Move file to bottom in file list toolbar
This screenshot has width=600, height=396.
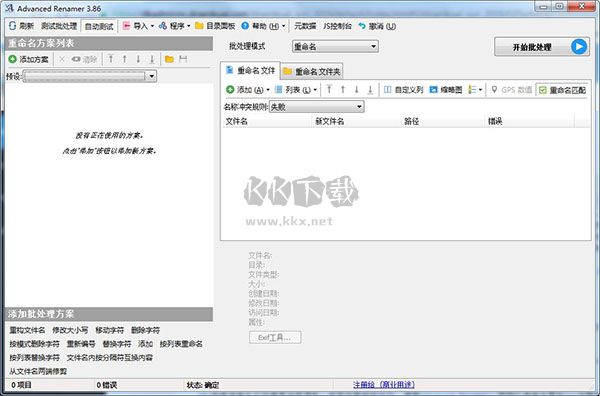point(370,90)
